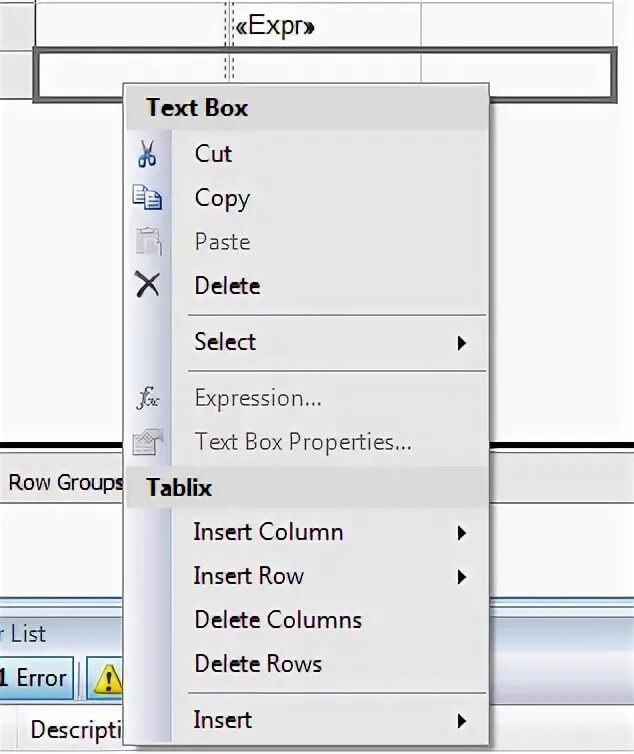Click the yellow warning triangle icon
The image size is (634, 754).
click(x=107, y=679)
